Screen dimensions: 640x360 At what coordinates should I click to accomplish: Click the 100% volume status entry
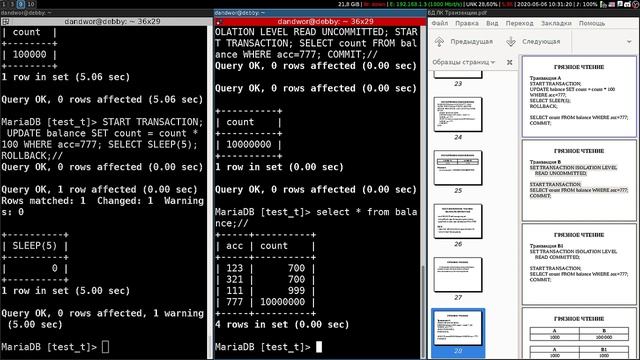coord(586,4)
